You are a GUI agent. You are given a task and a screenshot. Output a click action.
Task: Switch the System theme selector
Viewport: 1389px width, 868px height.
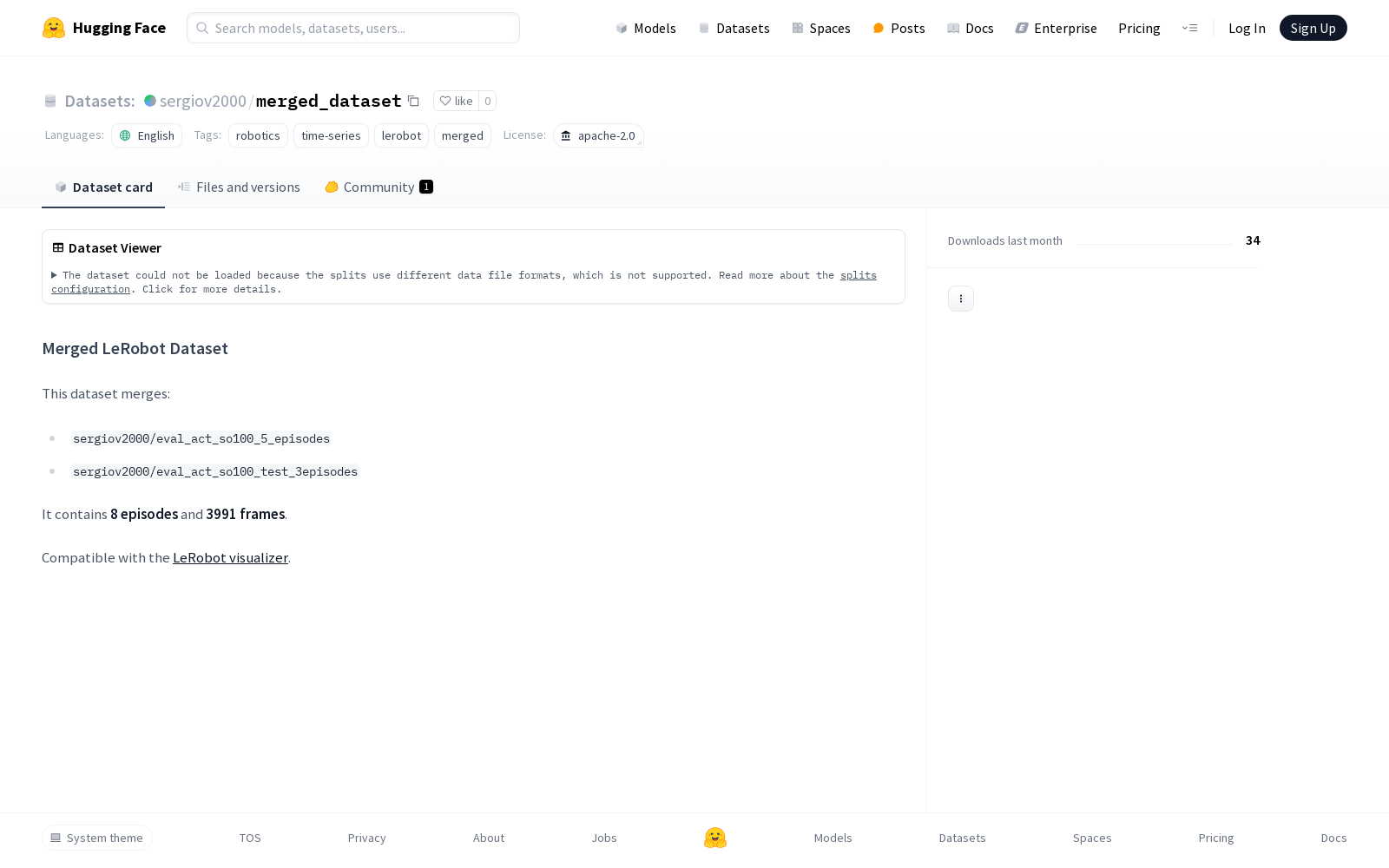tap(97, 838)
